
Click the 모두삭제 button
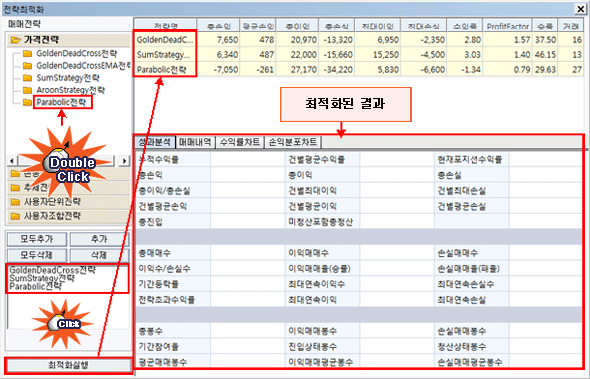point(37,255)
